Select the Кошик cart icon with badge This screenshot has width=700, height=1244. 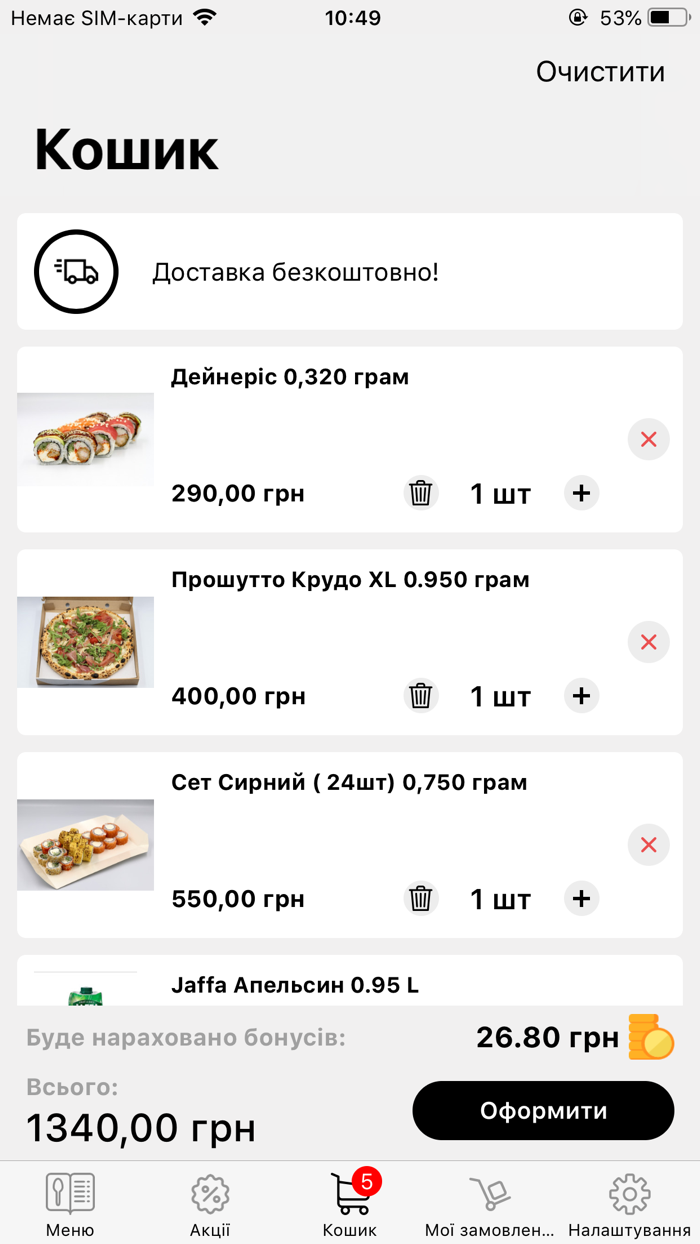pos(350,1197)
